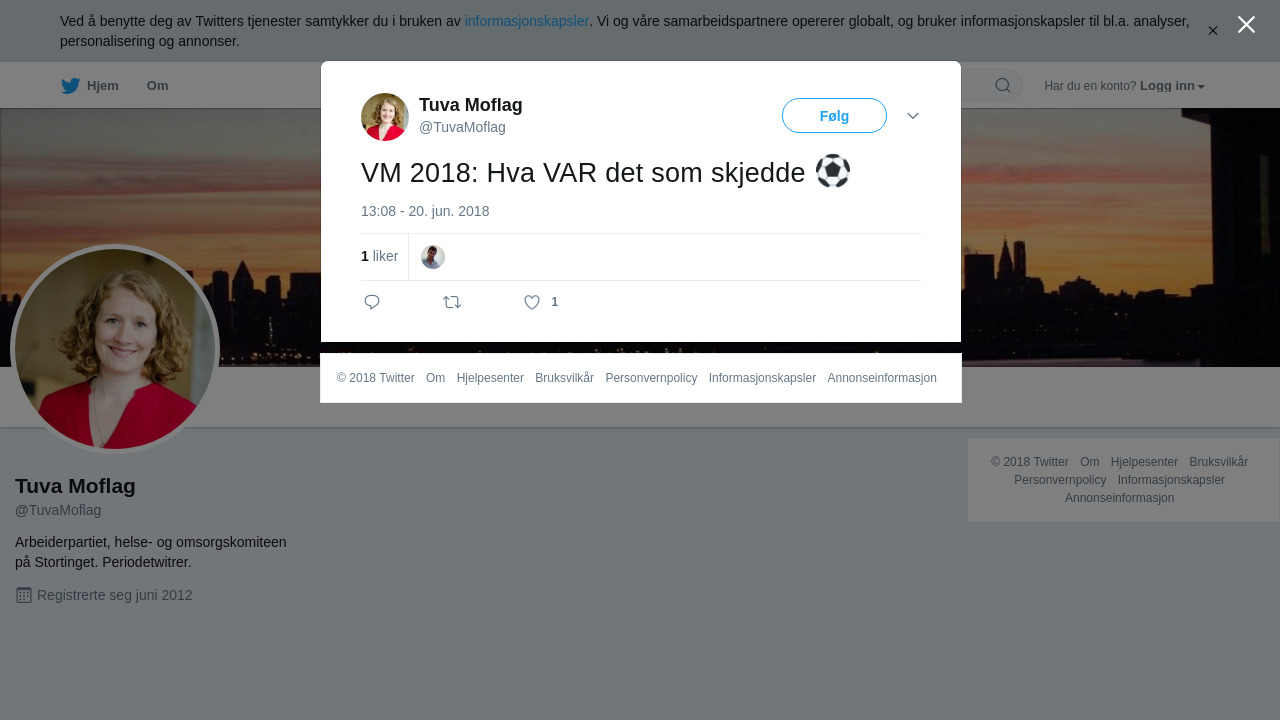Click the Twitter bird Hjem icon
This screenshot has width=1280, height=720.
point(70,86)
